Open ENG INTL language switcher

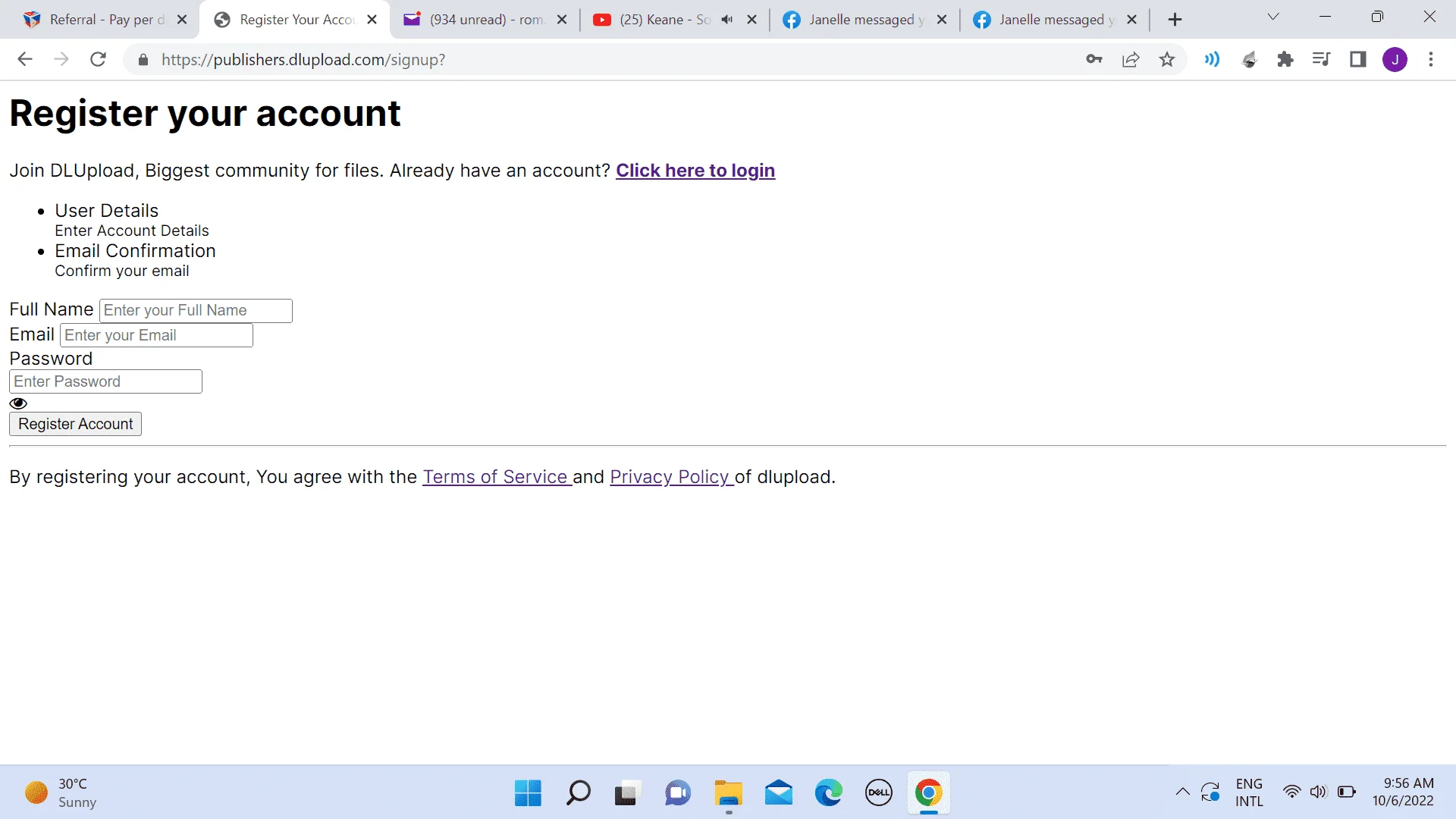coord(1249,792)
